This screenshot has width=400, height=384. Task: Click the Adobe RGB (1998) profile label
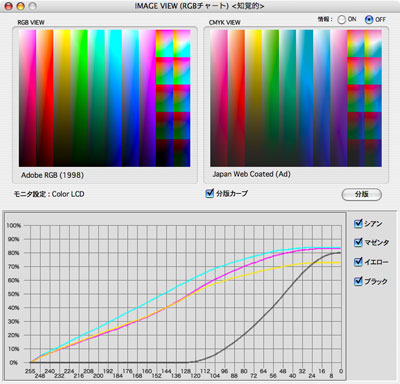[x=52, y=175]
